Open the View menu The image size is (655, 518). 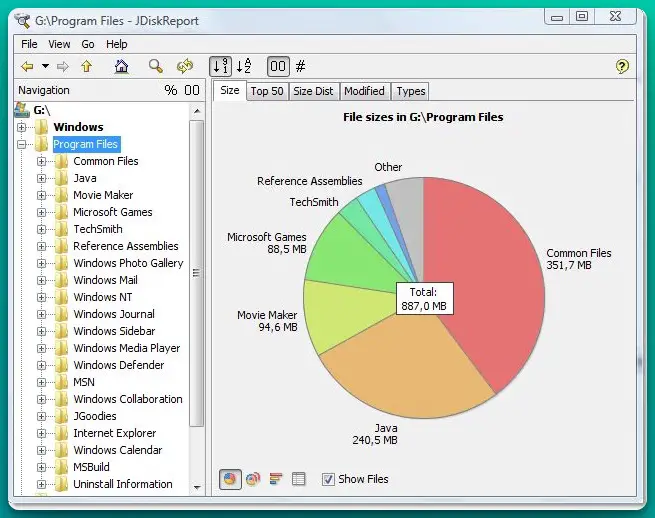click(59, 44)
